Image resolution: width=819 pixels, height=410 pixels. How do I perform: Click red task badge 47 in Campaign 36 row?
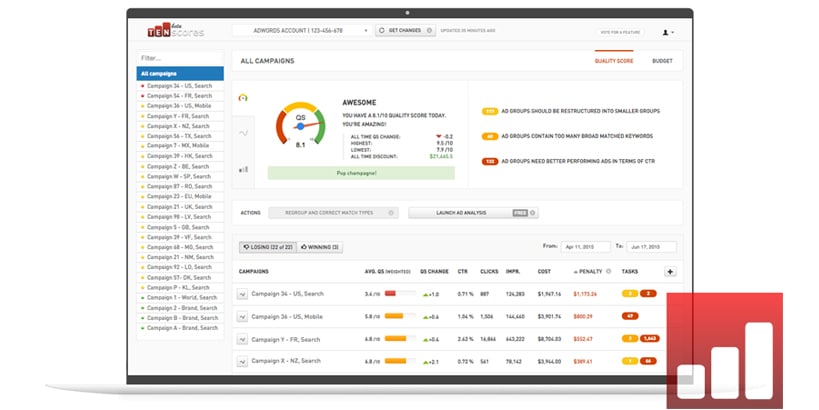pos(630,316)
